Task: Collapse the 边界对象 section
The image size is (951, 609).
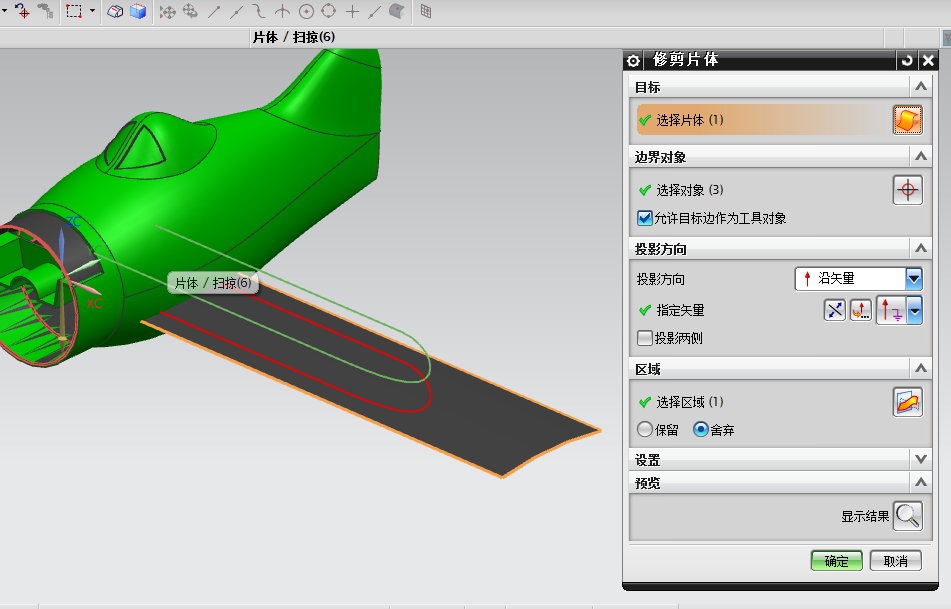Action: pos(922,156)
